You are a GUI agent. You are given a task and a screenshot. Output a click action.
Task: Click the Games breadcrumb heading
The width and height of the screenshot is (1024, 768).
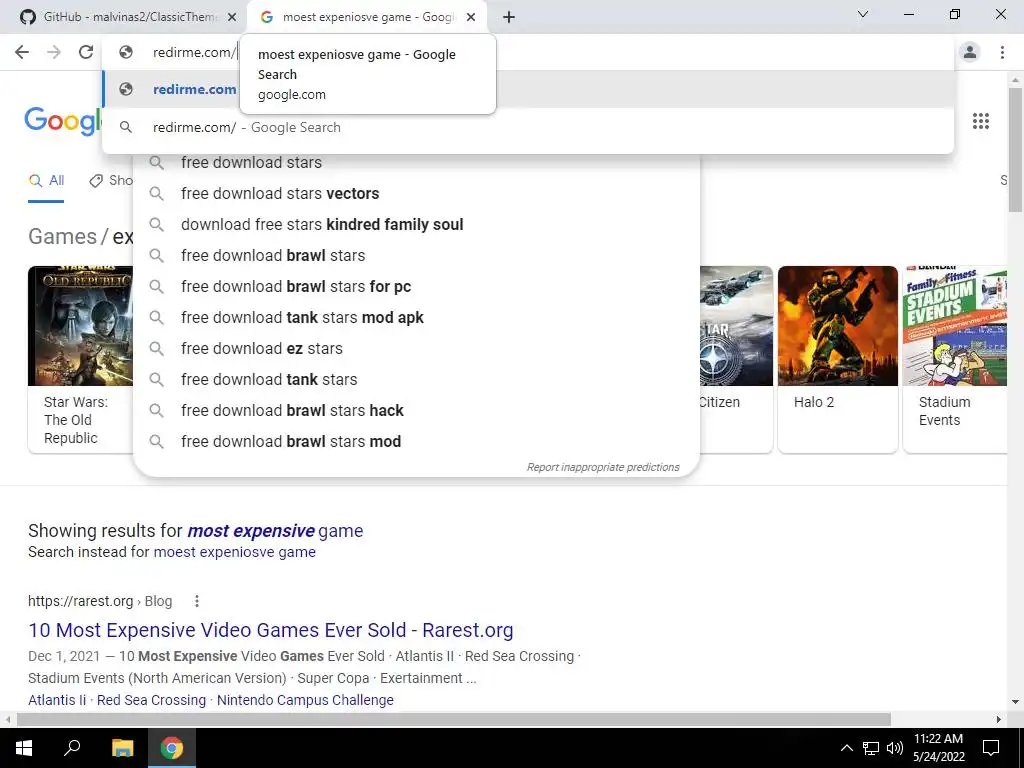(62, 236)
